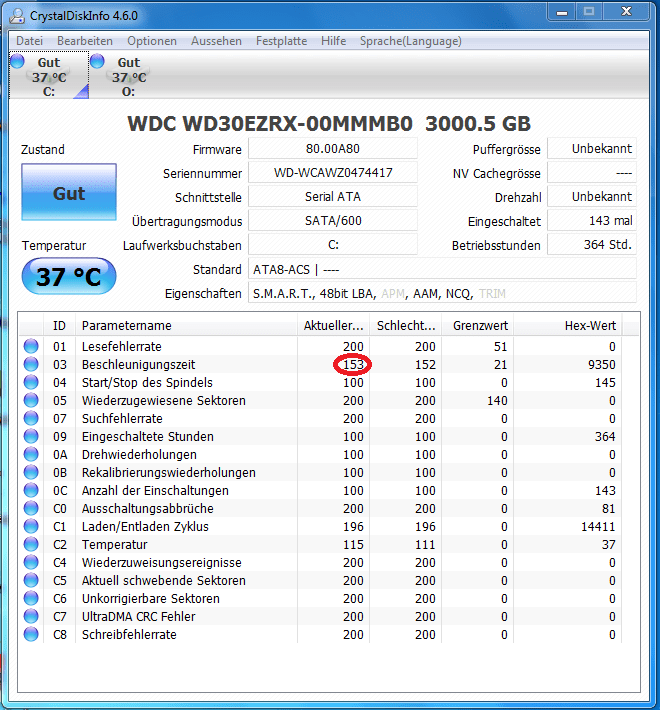Viewport: 660px width, 710px height.
Task: Click the 37 °C temperature indicator
Action: click(69, 276)
